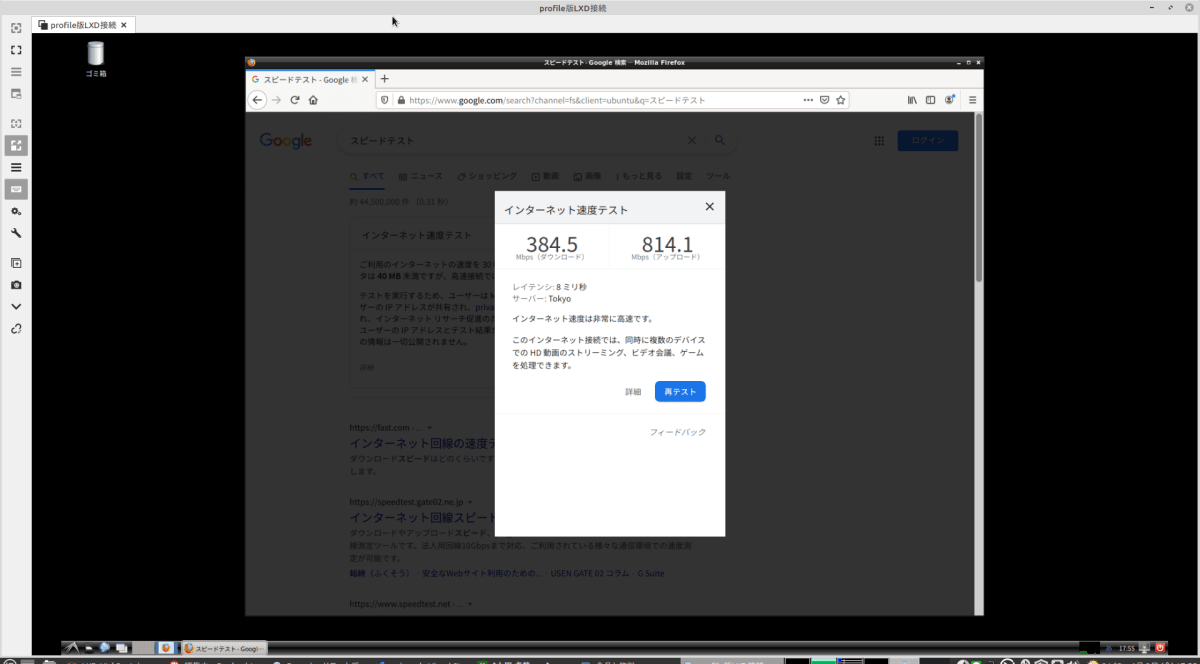Clear Google search text with X icon
The image size is (1200, 664).
click(692, 141)
